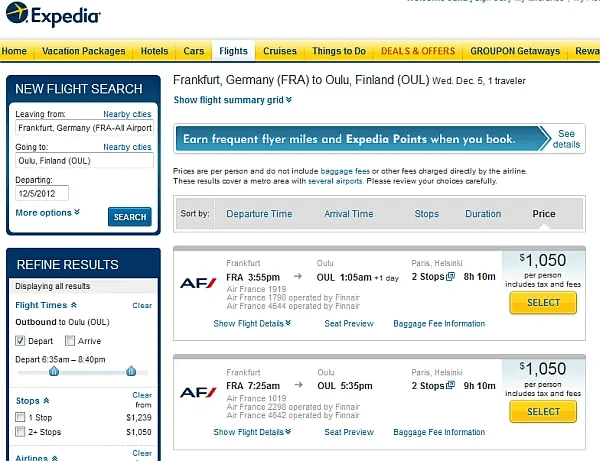Image resolution: width=600 pixels, height=461 pixels.
Task: Click the left departure time slider handle
Action: tap(54, 371)
